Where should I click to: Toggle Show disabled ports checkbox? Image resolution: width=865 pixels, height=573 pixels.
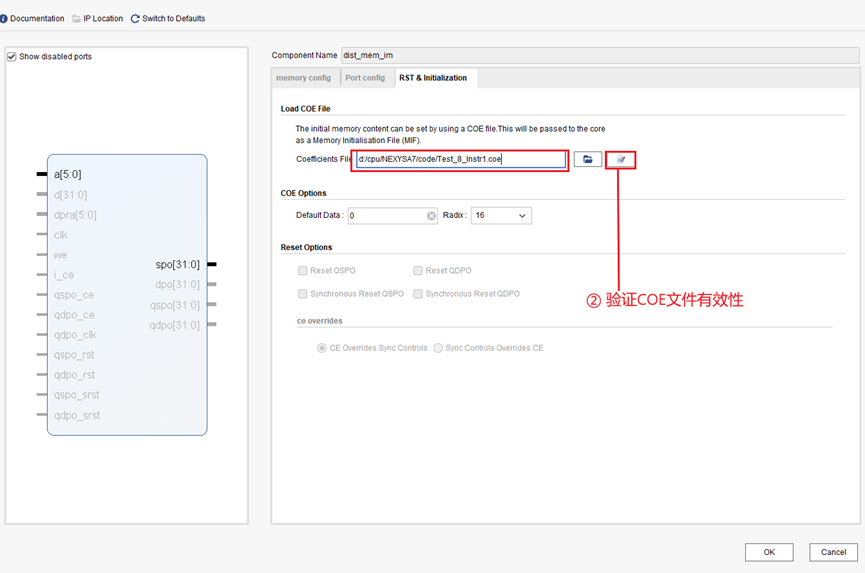pos(12,56)
